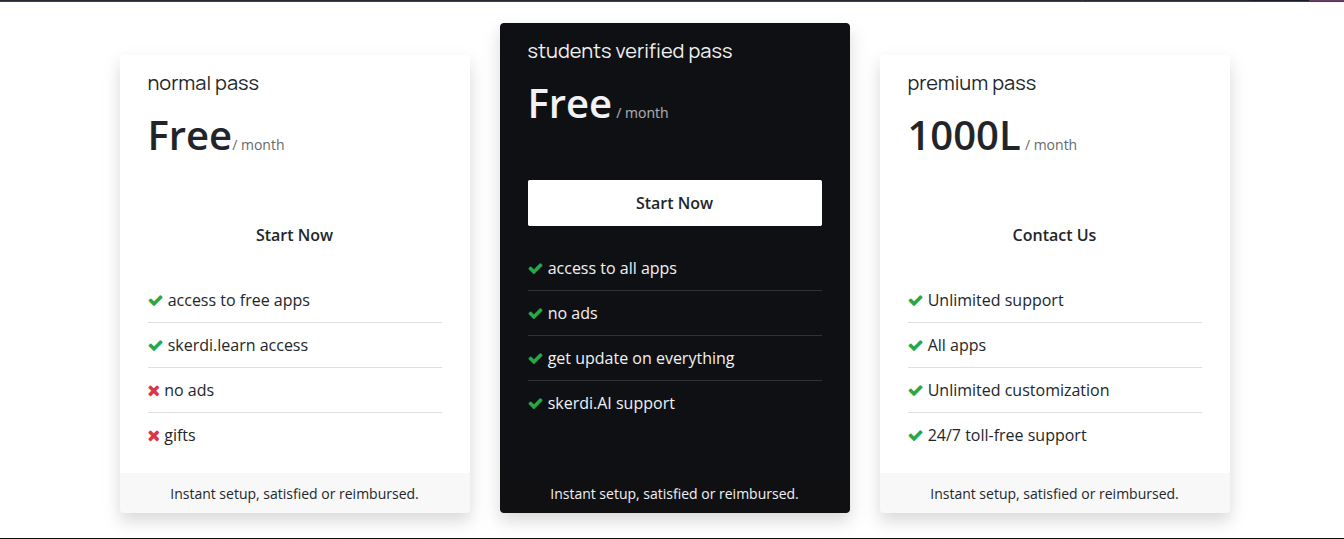Select the premium pass heading
The image size is (1344, 539).
971,84
